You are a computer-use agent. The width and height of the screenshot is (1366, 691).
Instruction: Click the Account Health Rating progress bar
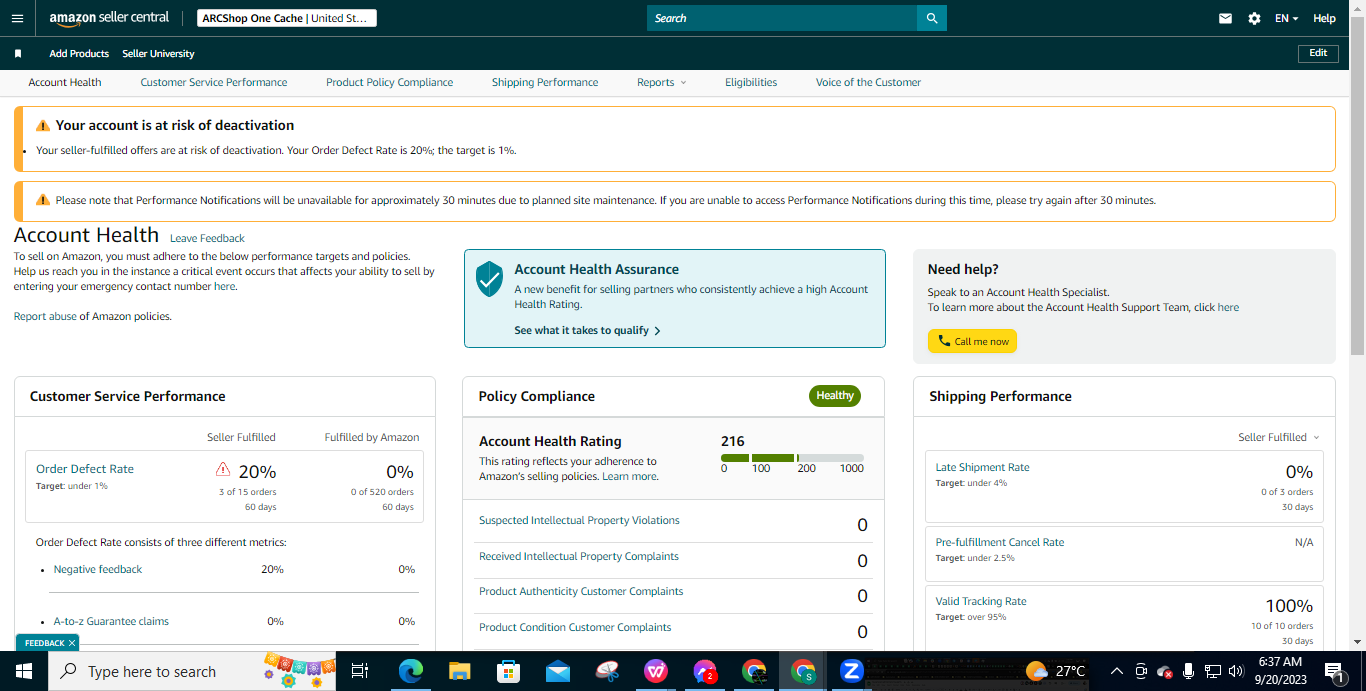[792, 458]
